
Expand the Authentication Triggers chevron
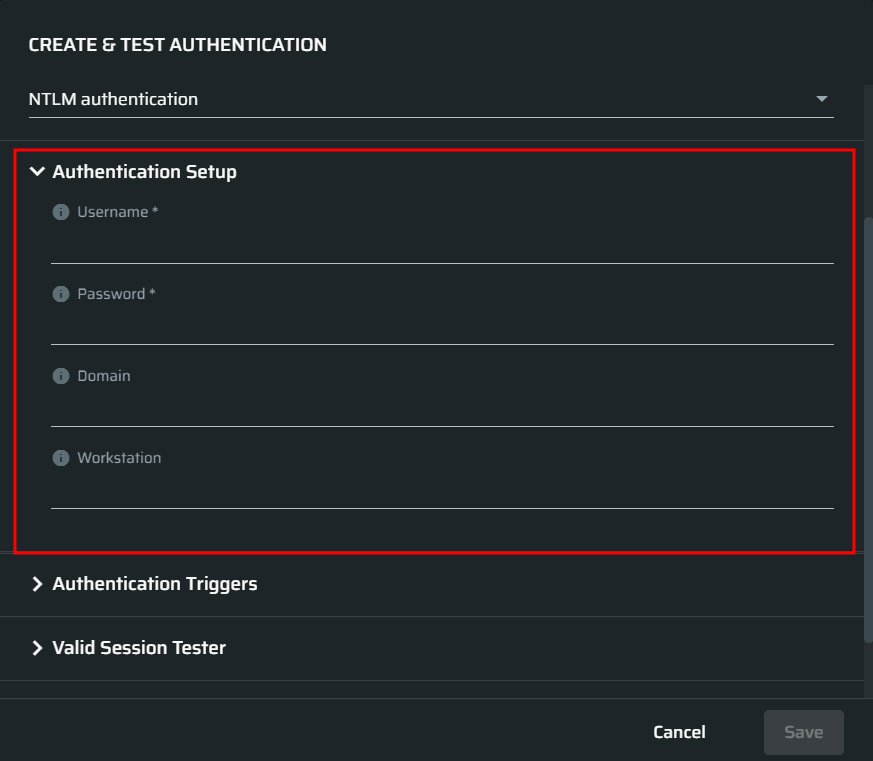pos(37,584)
